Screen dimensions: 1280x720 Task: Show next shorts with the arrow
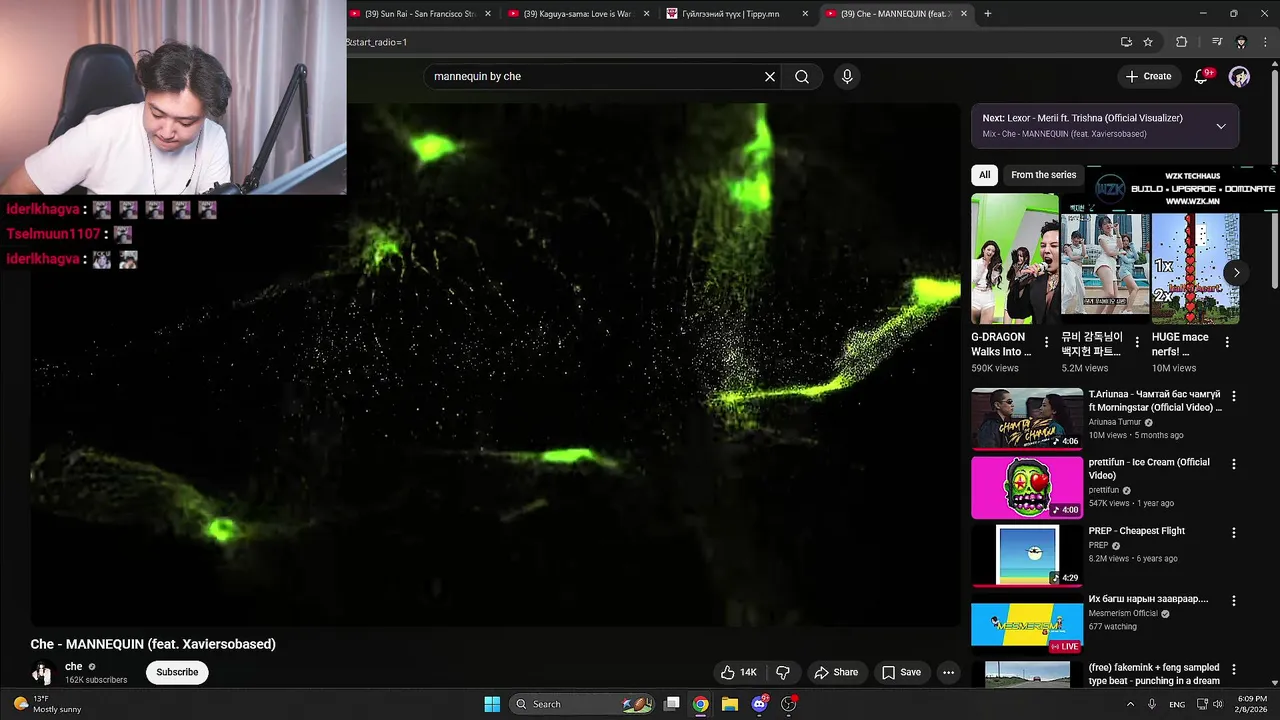click(x=1236, y=272)
